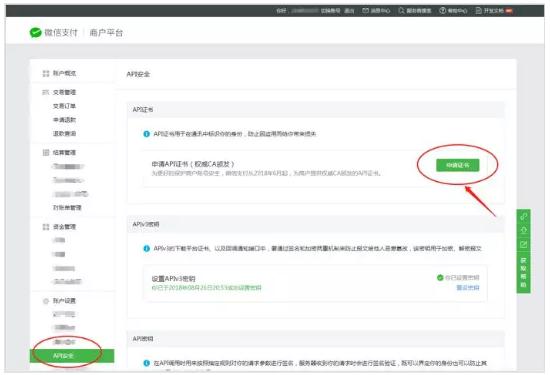Click the green check icon beside 已设置密钥
The image size is (550, 375).
440,277
